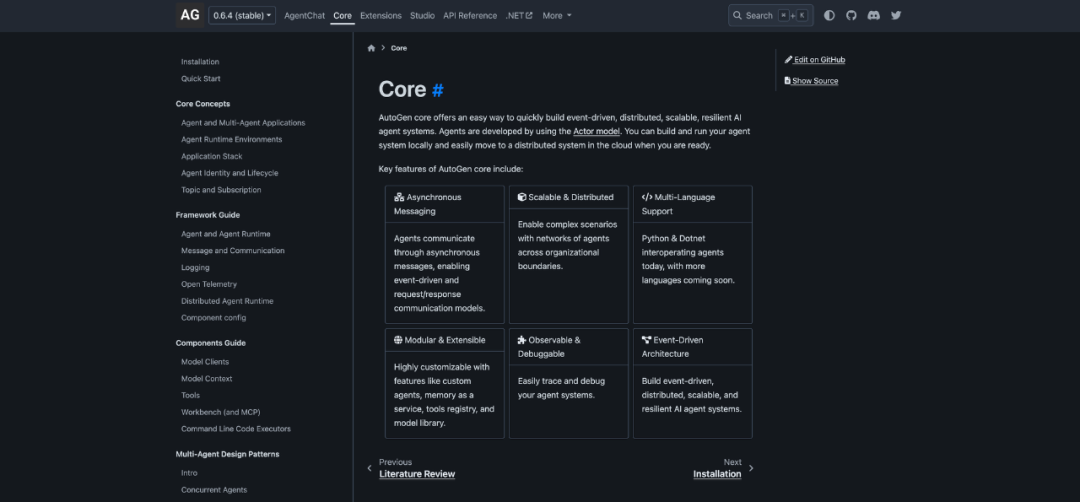This screenshot has width=1080, height=502.
Task: Go to next page Installation
Action: (x=717, y=474)
